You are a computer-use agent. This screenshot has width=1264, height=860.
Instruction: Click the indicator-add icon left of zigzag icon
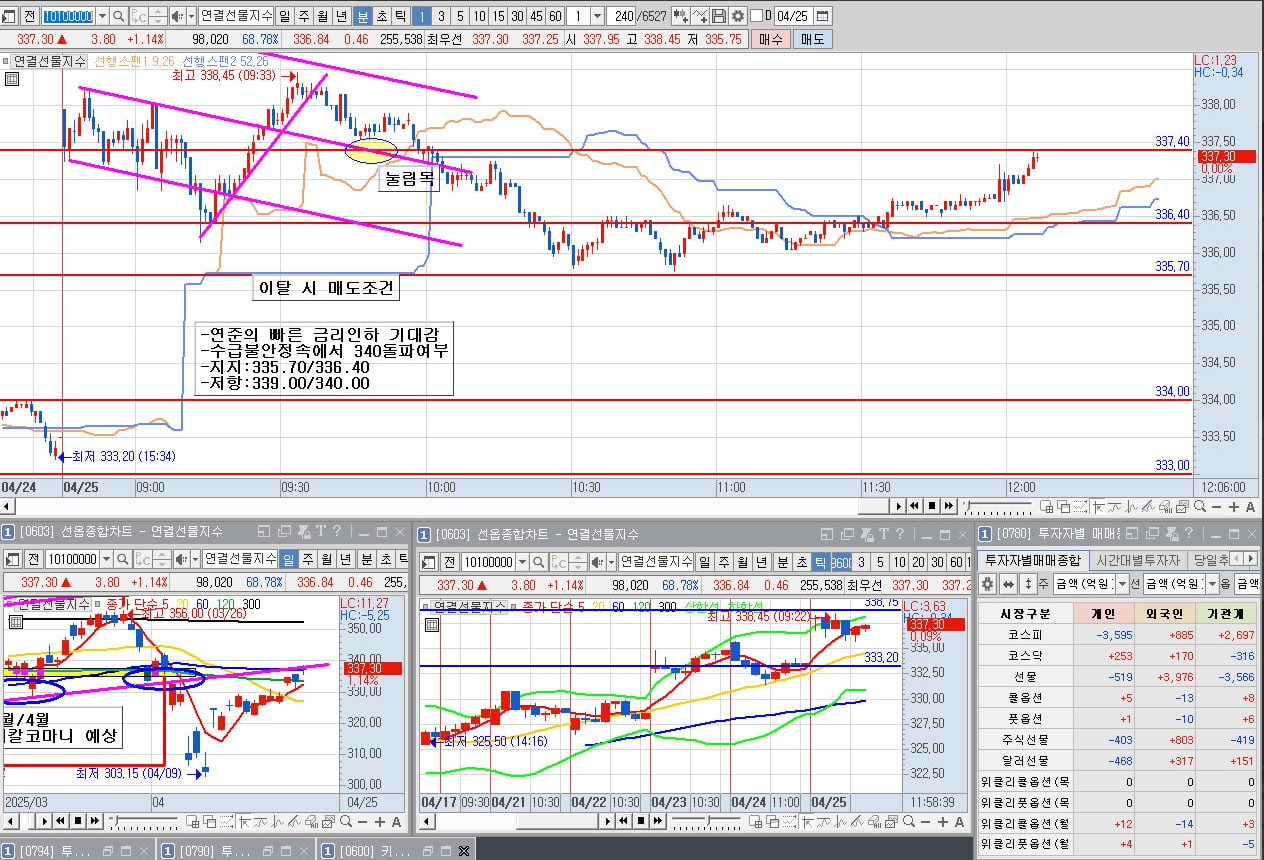[x=681, y=16]
